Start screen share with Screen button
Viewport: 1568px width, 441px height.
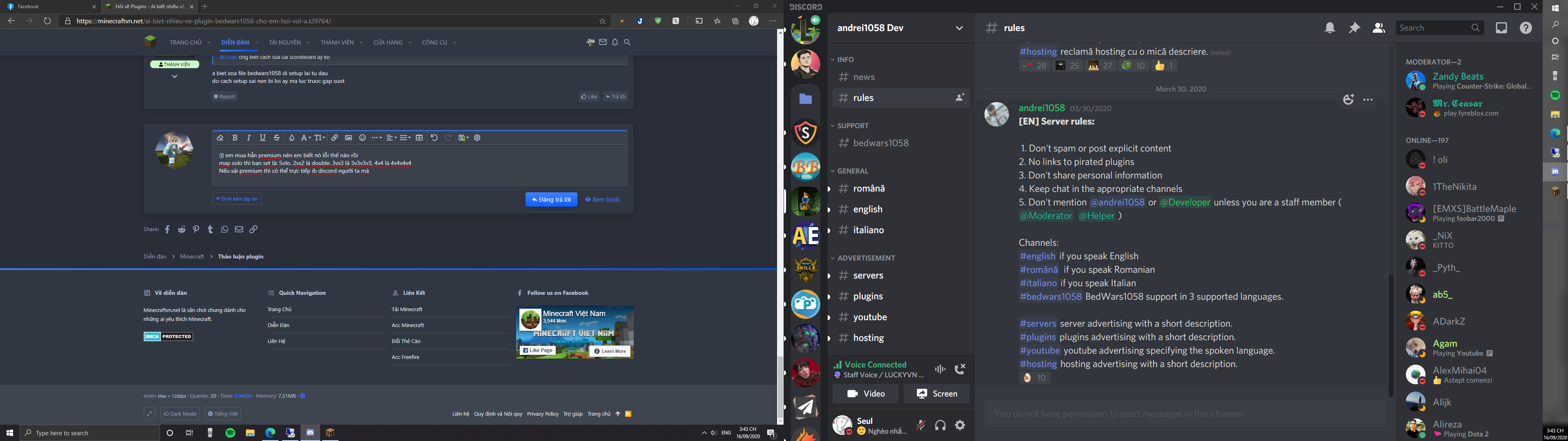[936, 394]
